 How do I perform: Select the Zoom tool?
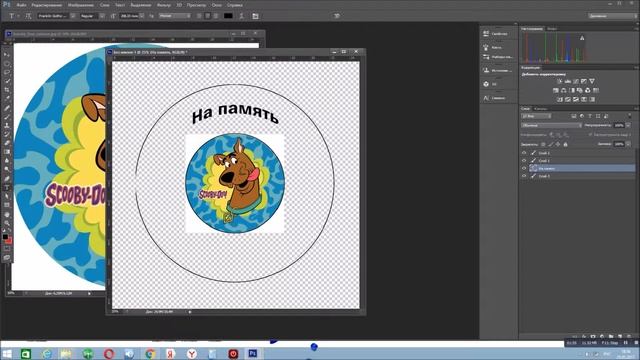pyautogui.click(x=7, y=223)
